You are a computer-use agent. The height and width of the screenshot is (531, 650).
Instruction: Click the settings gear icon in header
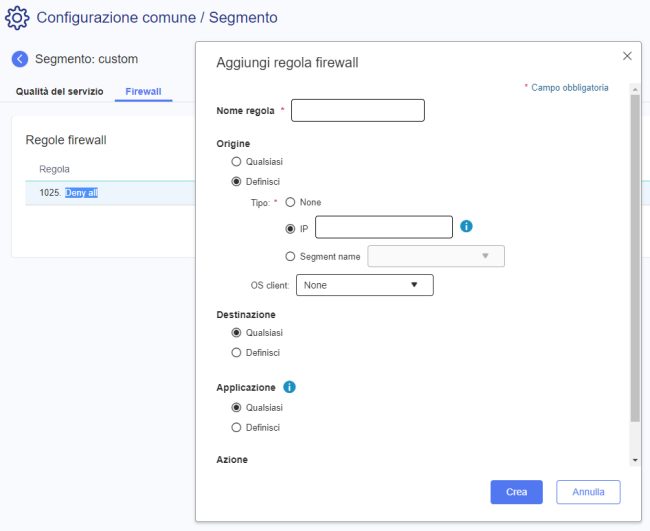point(17,18)
